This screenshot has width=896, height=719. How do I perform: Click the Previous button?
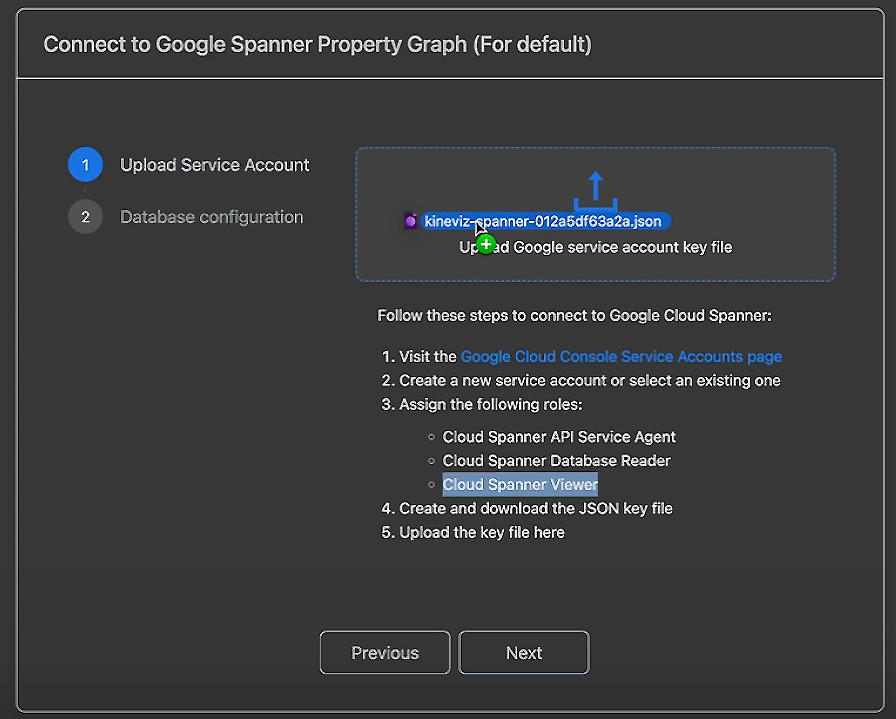[385, 653]
